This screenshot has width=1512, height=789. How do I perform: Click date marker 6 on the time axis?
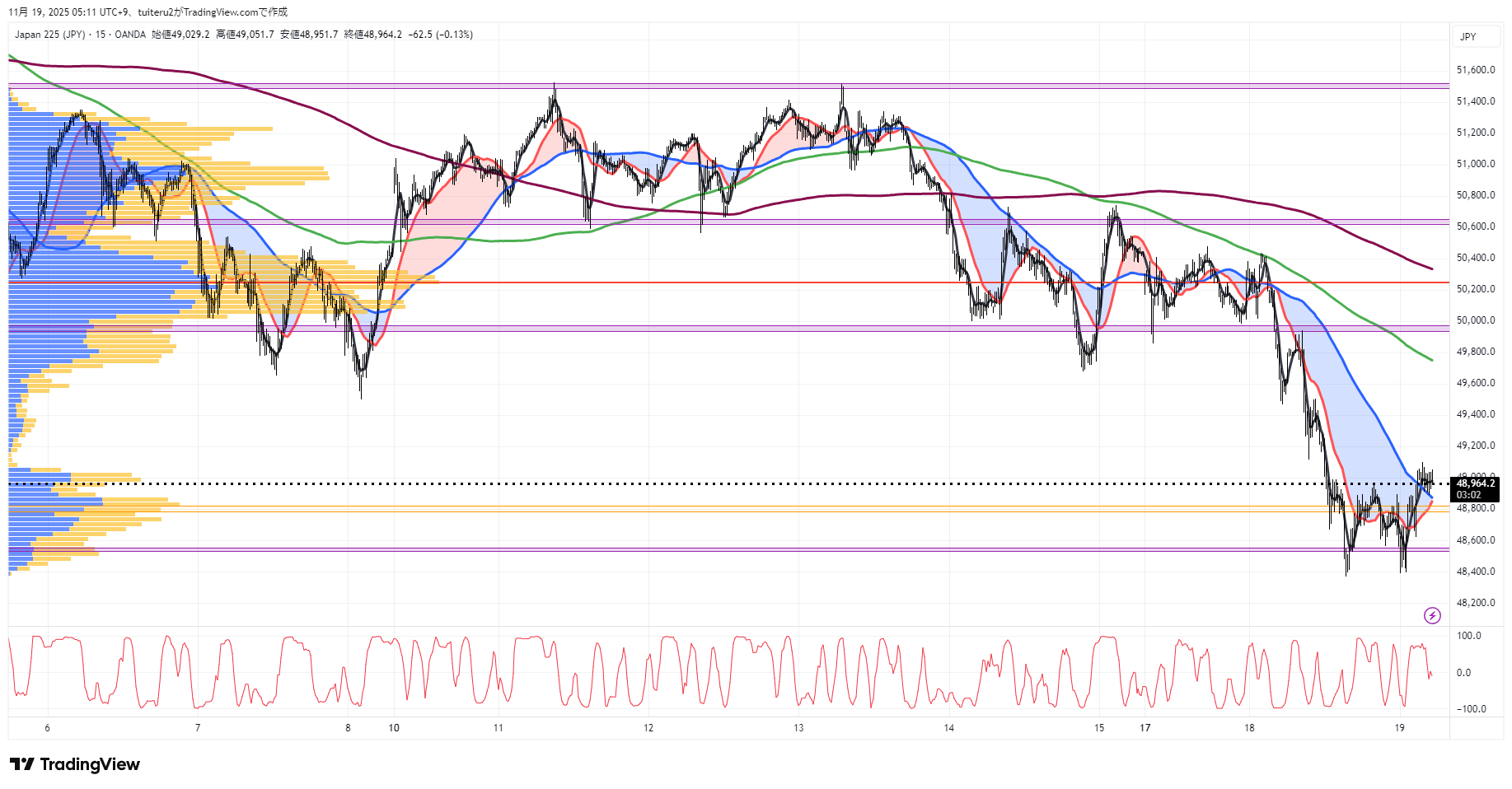[x=47, y=728]
